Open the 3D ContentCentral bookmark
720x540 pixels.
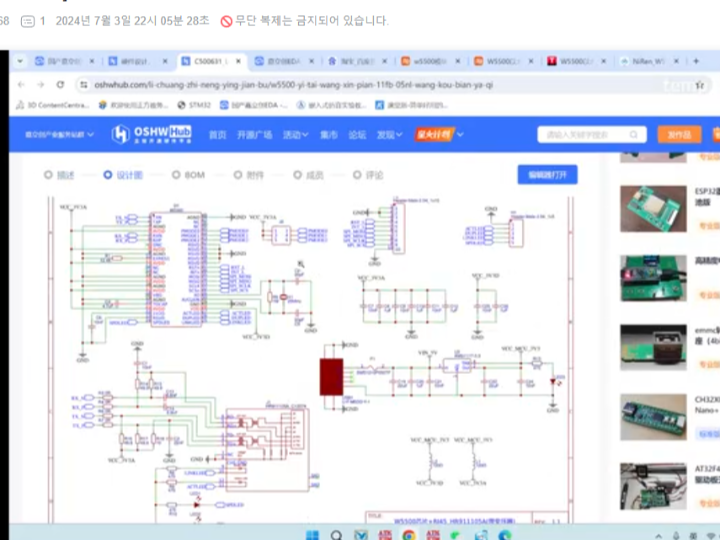click(x=57, y=104)
